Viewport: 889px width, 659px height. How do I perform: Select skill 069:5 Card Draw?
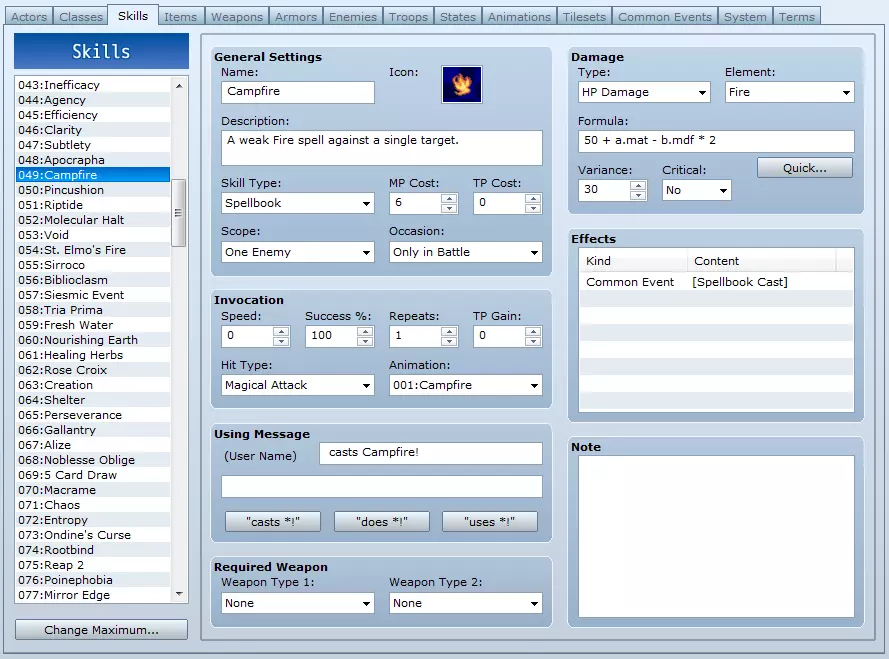click(x=93, y=475)
